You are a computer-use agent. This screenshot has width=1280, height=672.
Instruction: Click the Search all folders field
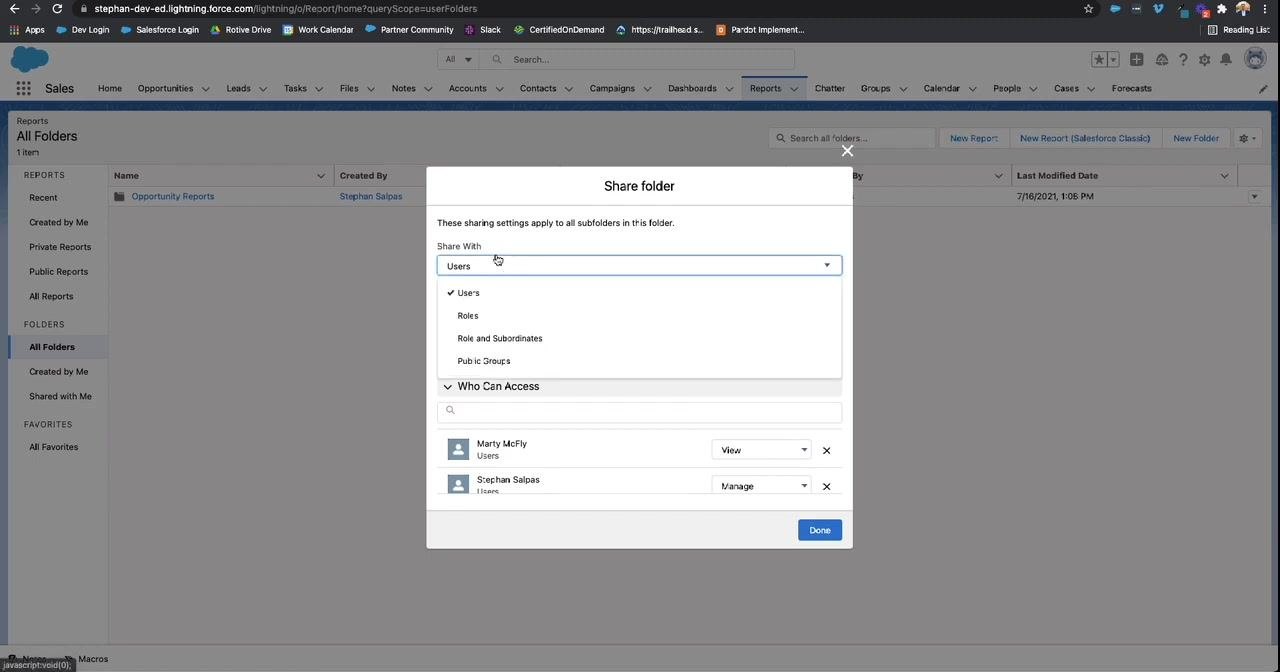852,138
